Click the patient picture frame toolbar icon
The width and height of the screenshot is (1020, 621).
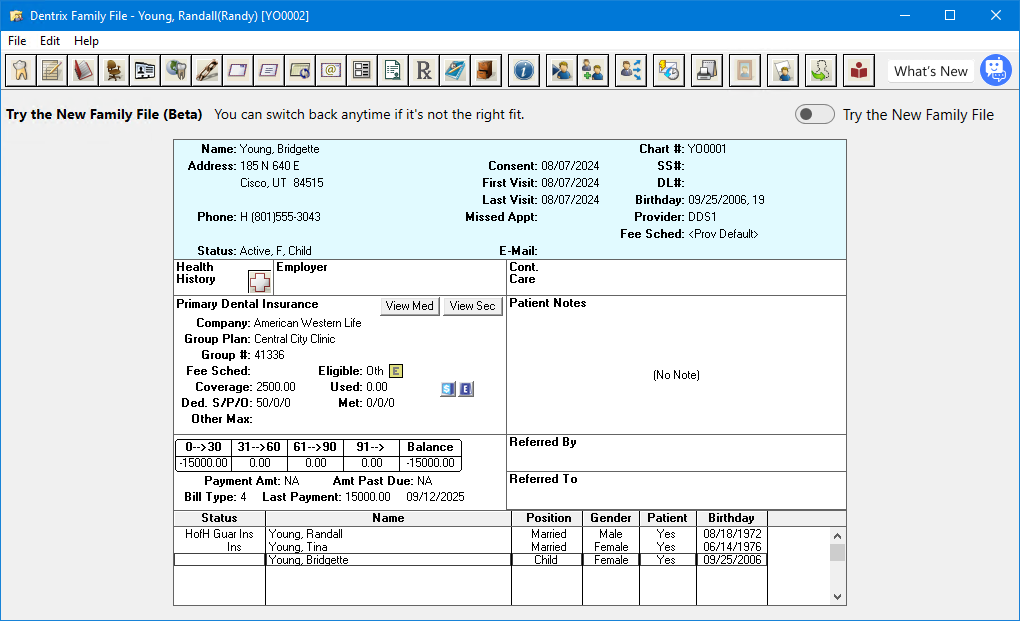[745, 70]
